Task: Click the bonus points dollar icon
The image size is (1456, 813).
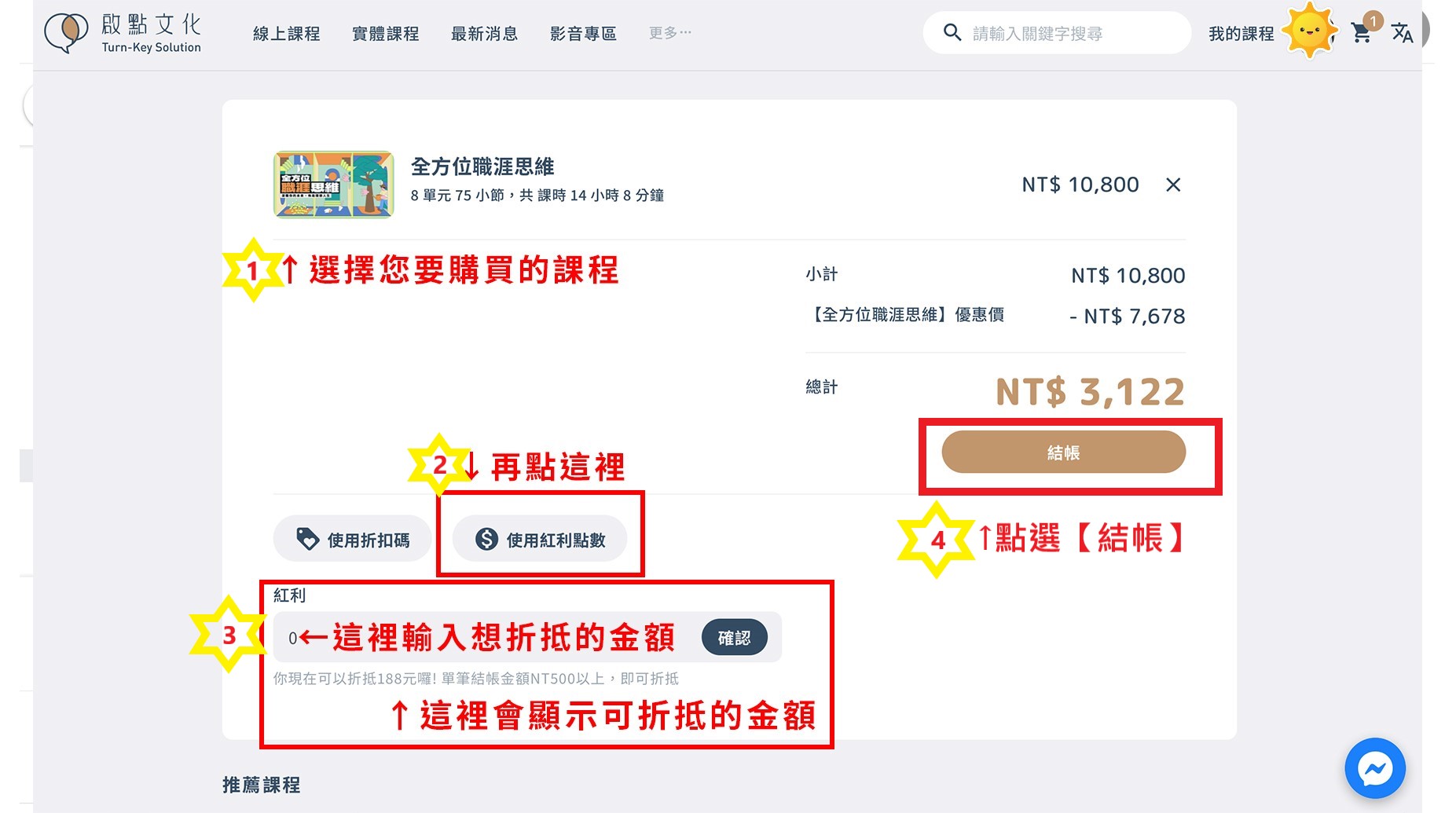Action: [486, 540]
